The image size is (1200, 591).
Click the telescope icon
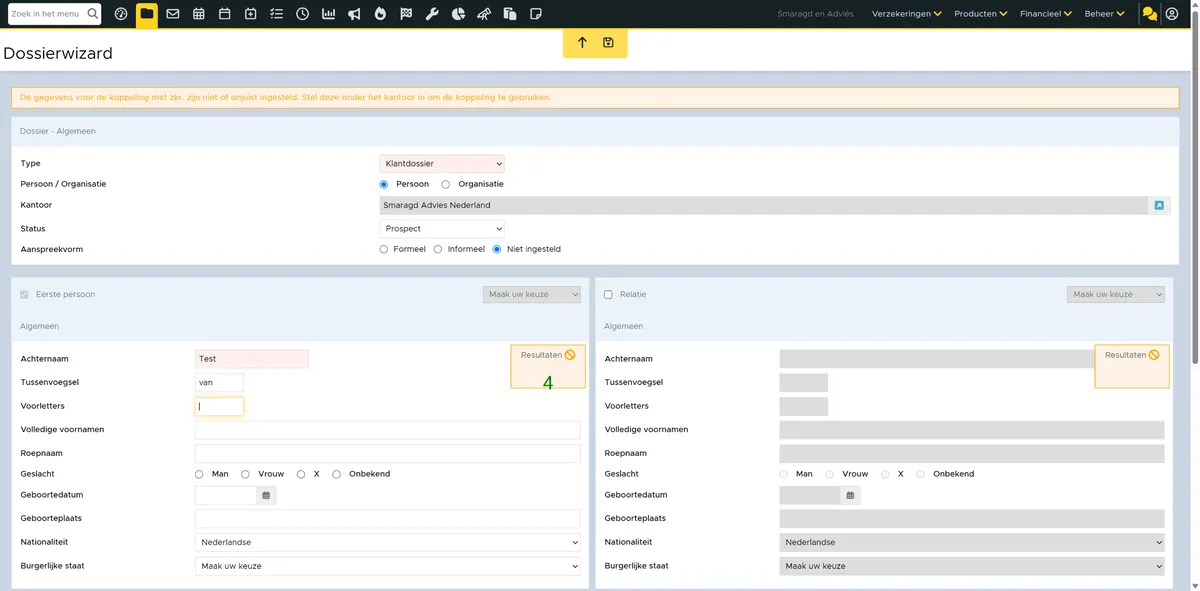(484, 14)
